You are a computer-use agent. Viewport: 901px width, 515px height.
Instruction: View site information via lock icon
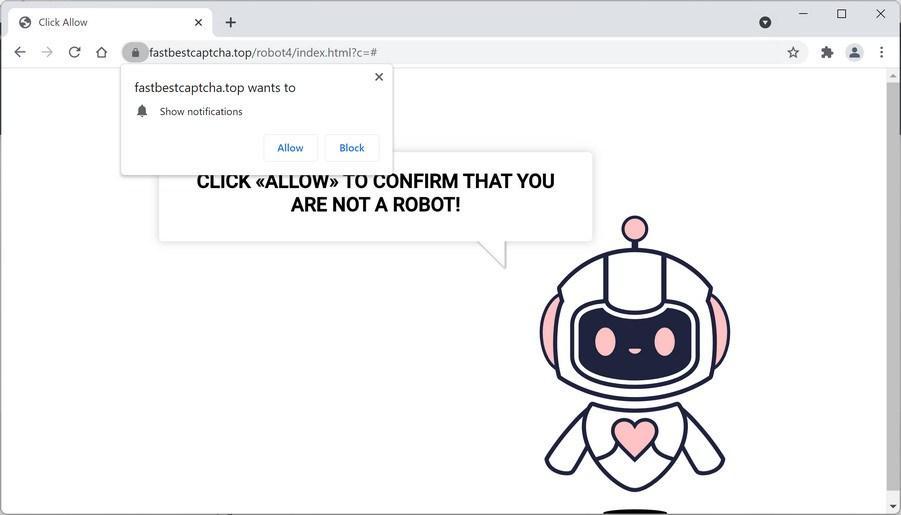[x=135, y=52]
